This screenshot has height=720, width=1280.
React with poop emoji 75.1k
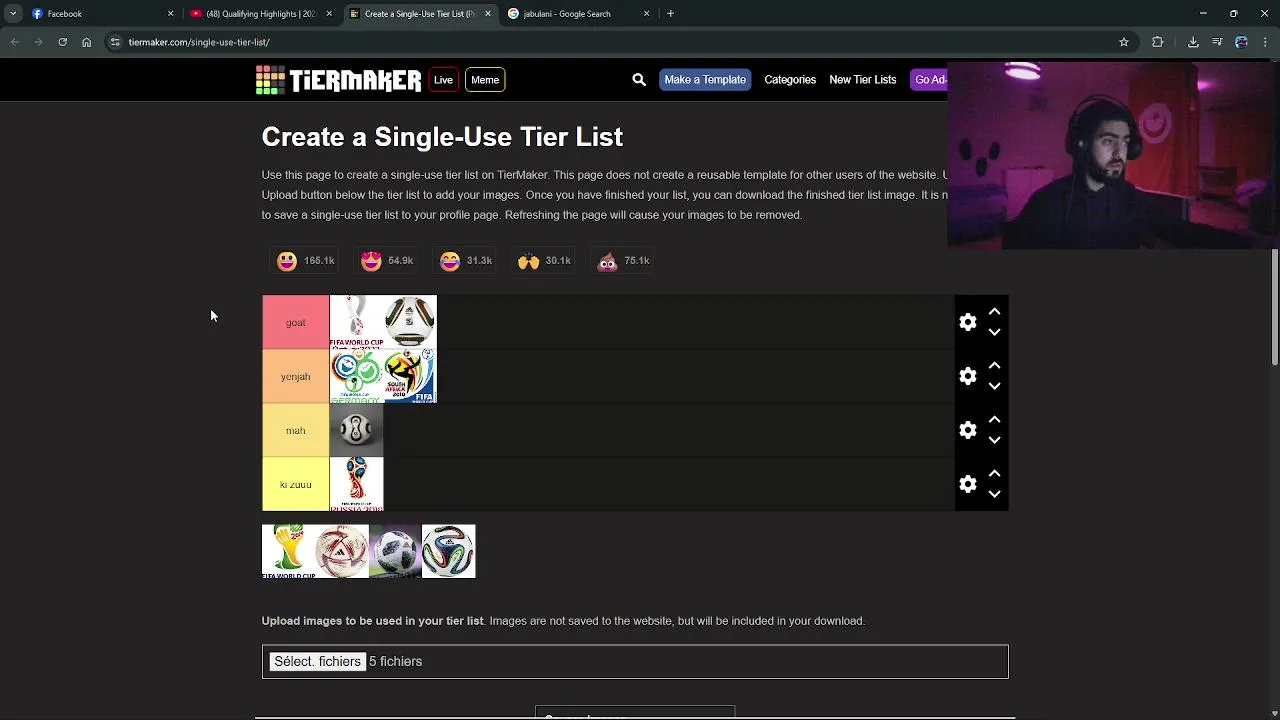[624, 261]
